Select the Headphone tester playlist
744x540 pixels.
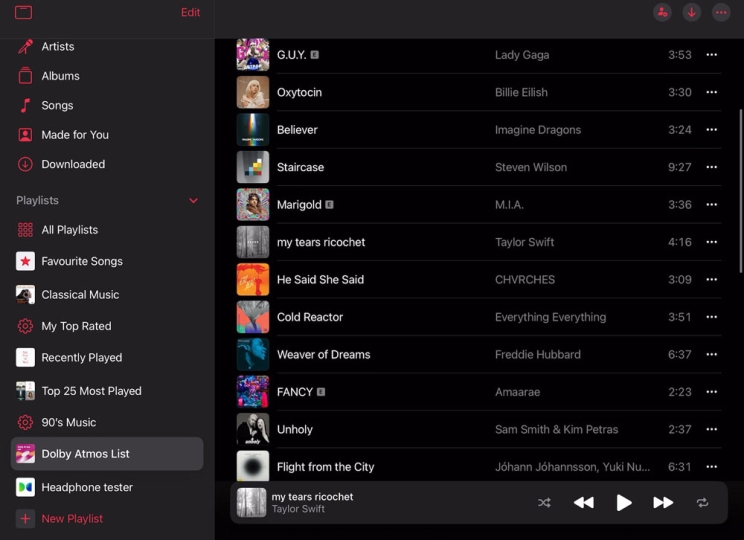(x=107, y=487)
